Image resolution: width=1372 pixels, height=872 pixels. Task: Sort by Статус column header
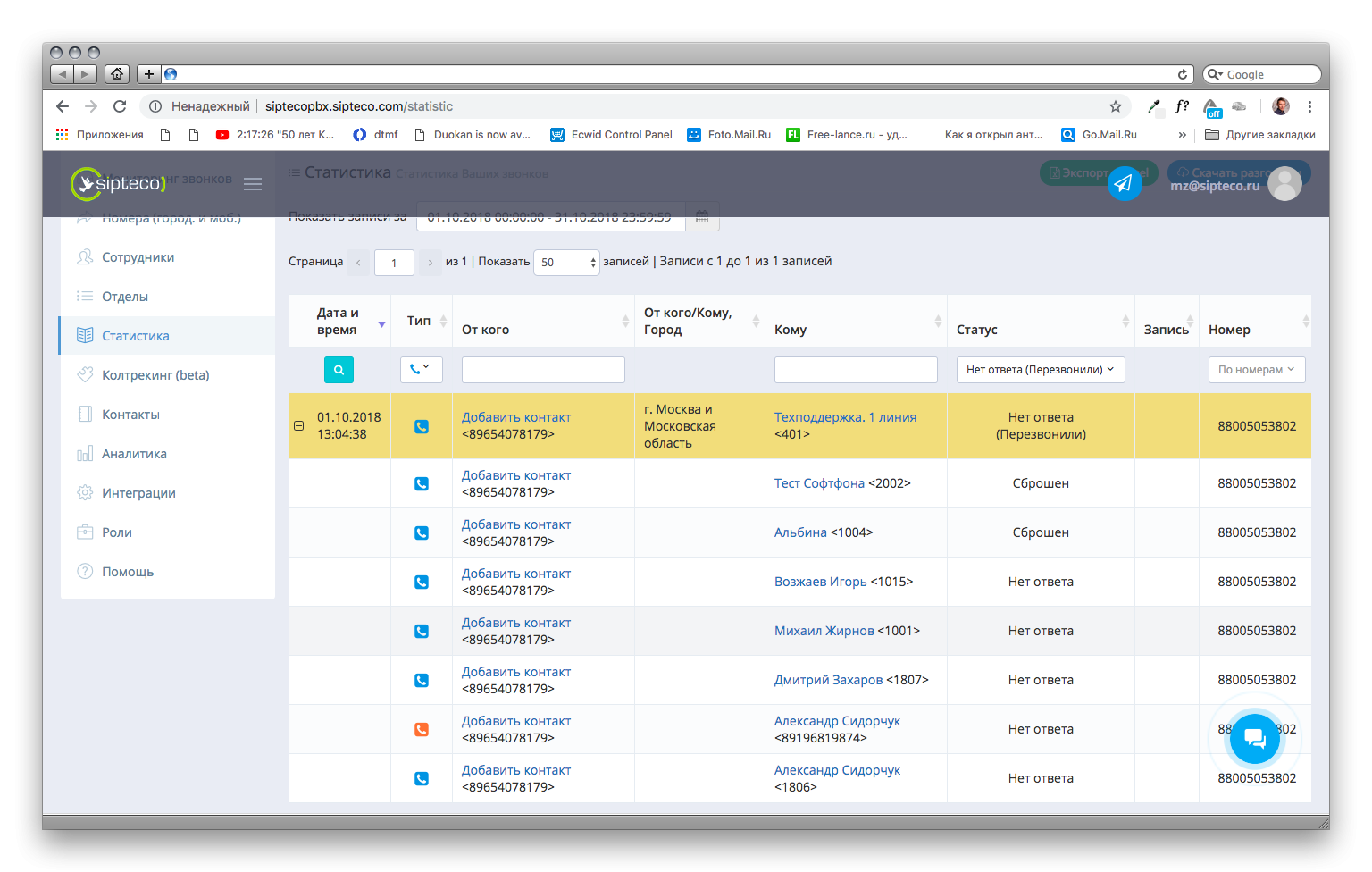1041,321
